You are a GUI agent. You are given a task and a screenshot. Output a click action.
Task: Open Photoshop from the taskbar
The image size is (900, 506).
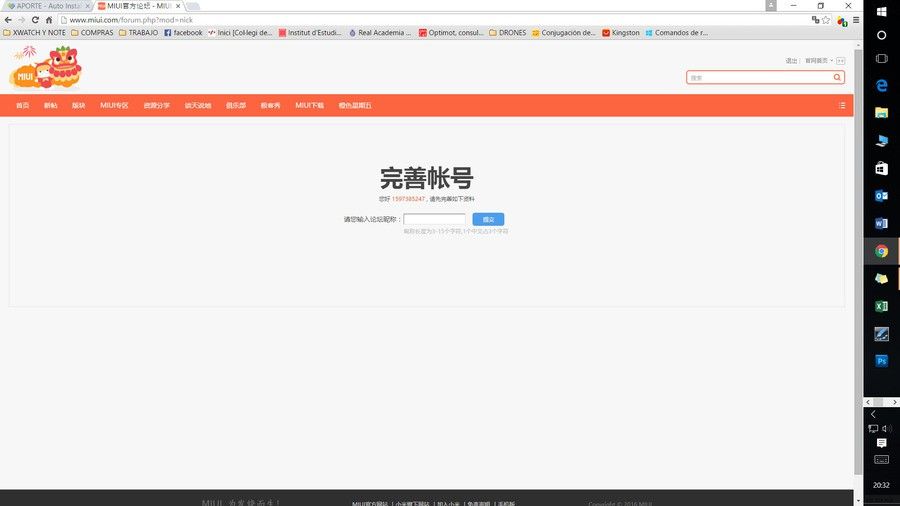point(882,361)
